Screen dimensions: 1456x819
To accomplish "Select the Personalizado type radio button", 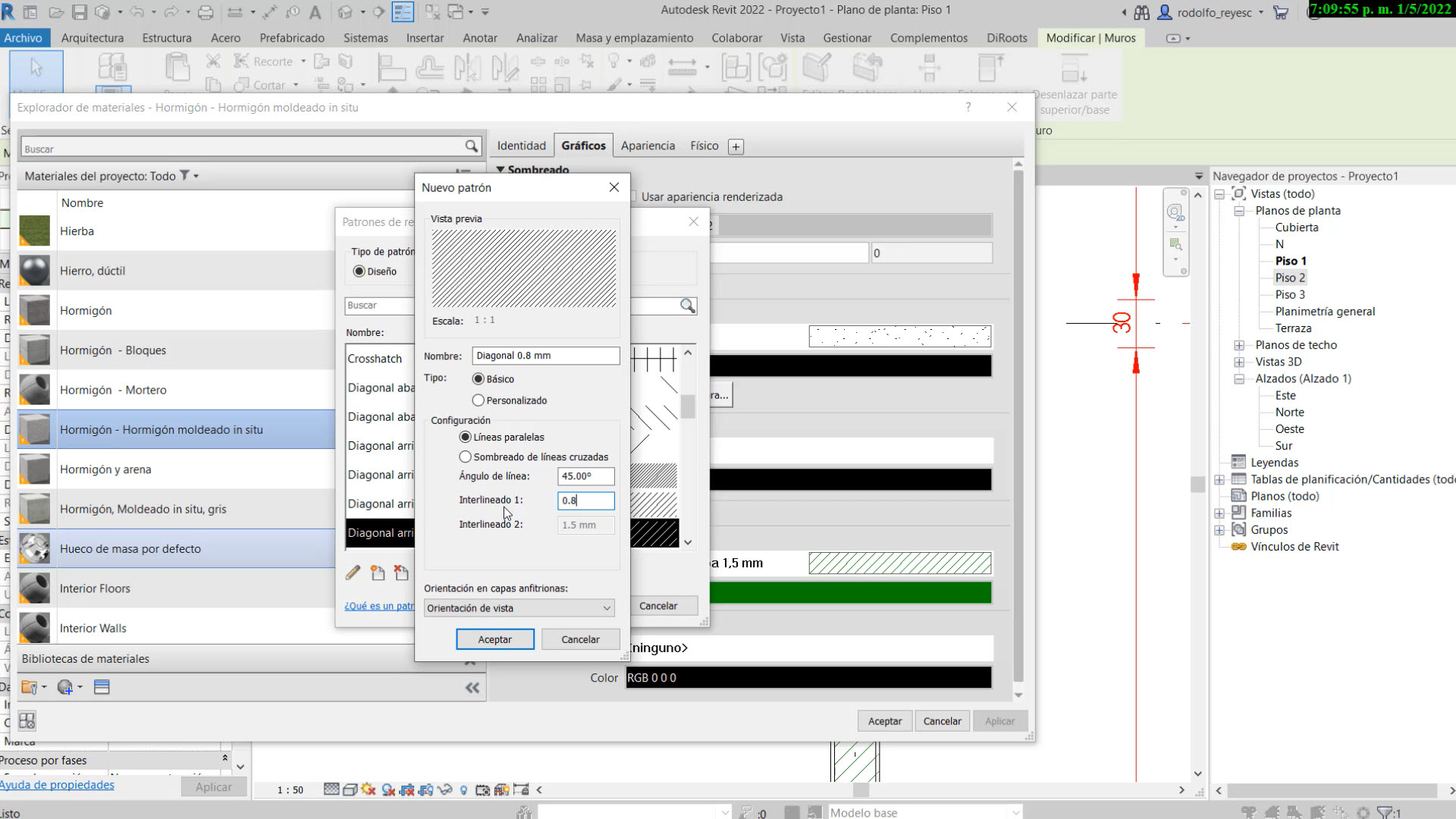I will pyautogui.click(x=478, y=400).
